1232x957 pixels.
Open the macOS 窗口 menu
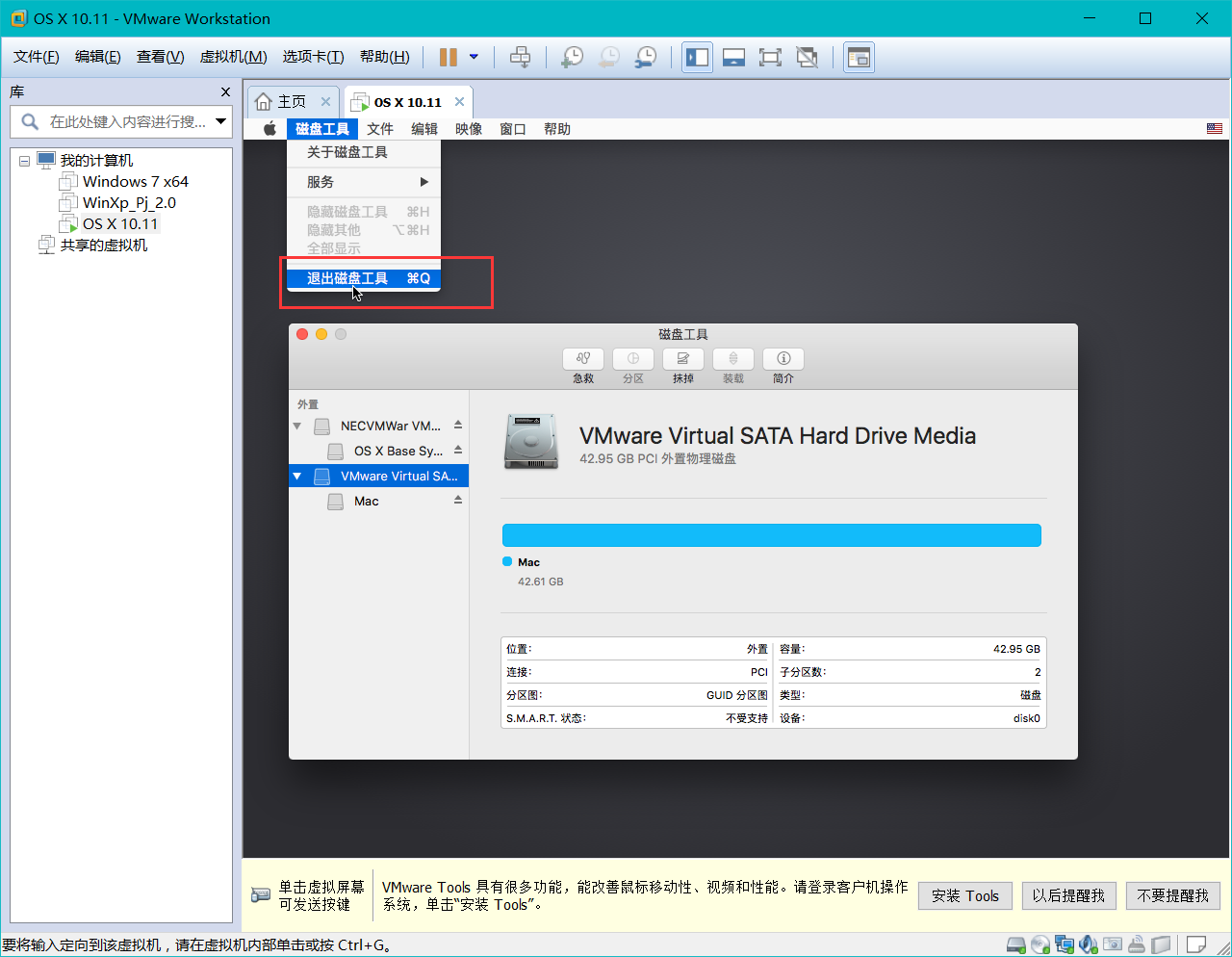pyautogui.click(x=513, y=129)
